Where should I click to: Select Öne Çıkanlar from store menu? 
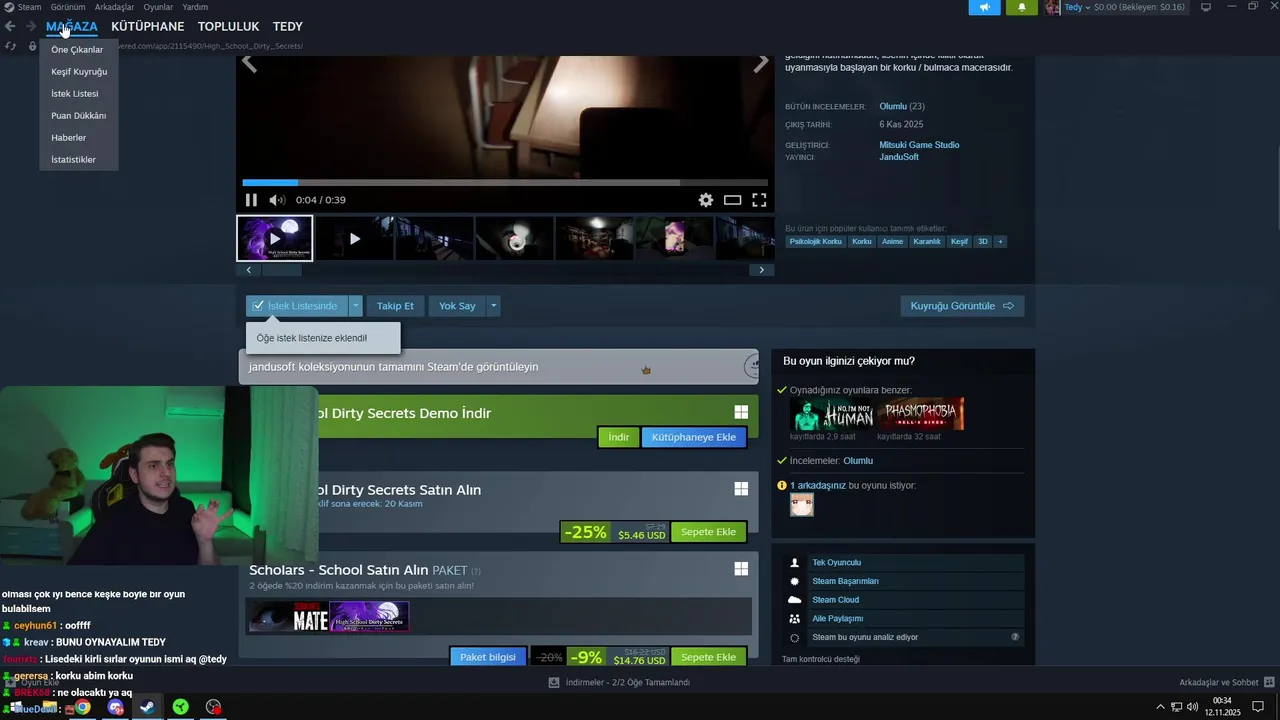(78, 50)
